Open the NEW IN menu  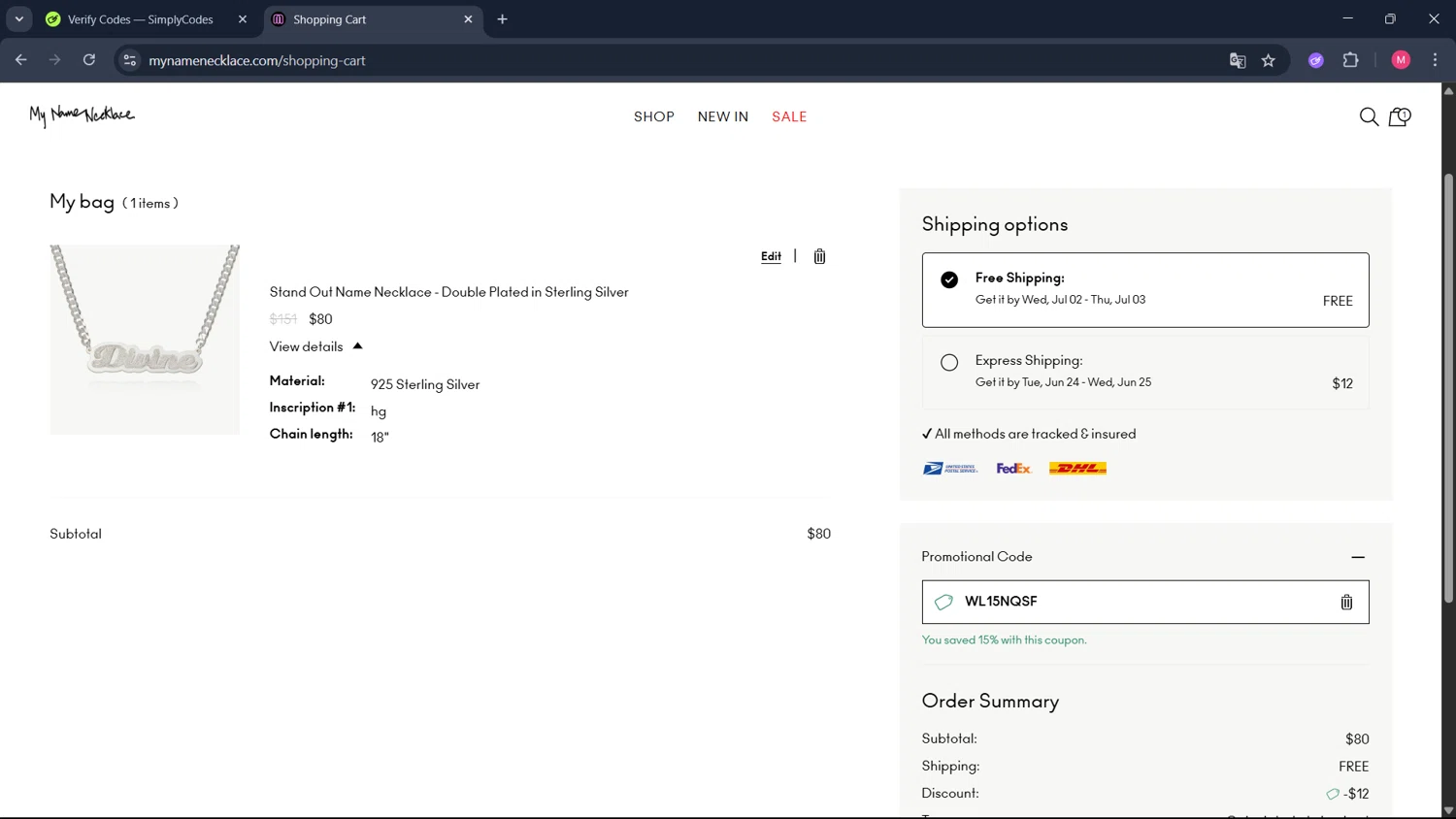coord(723,116)
